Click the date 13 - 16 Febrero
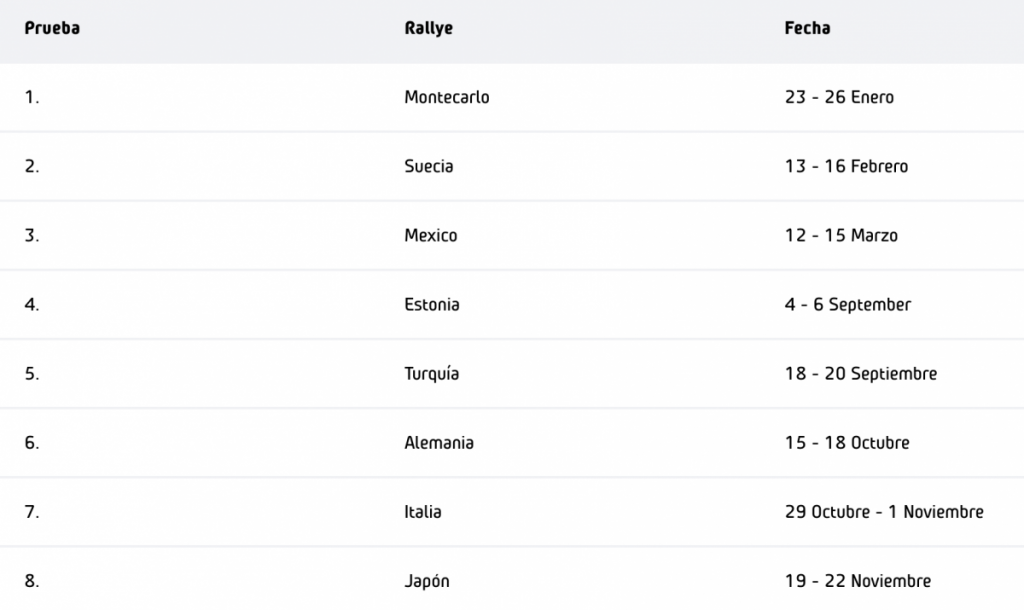This screenshot has height=610, width=1024. point(846,166)
